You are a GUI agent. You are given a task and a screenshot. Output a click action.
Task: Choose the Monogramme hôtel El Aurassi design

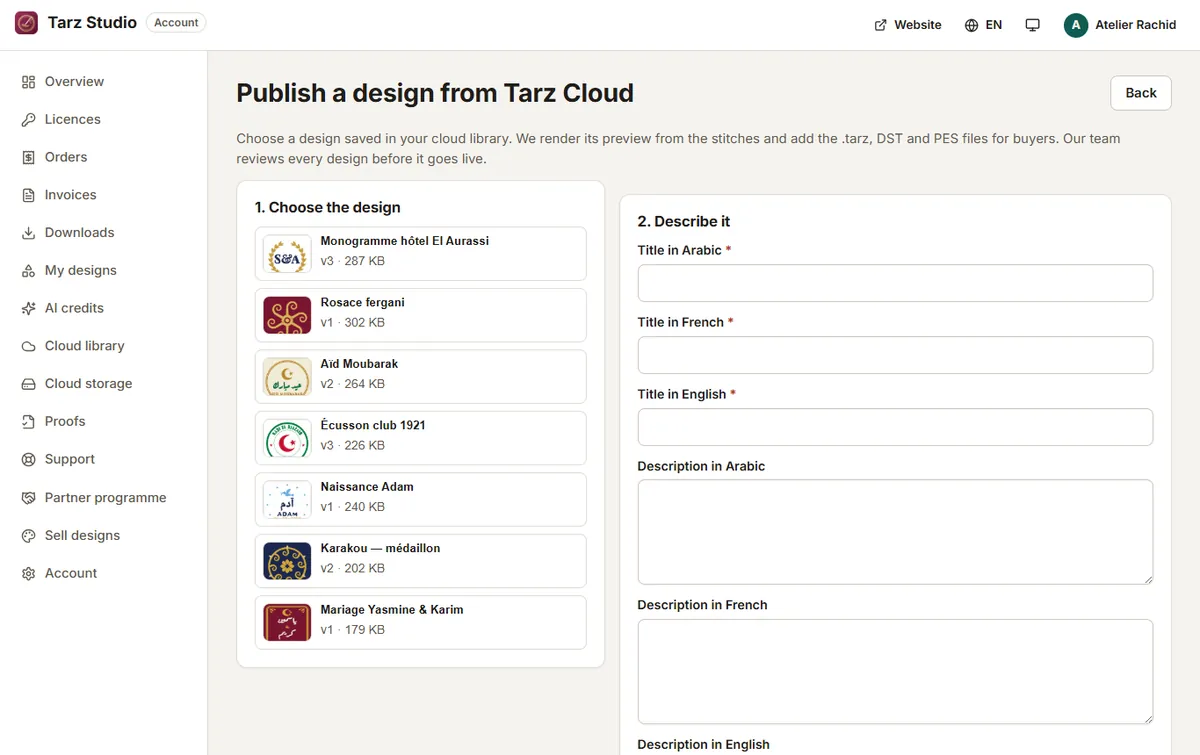(x=421, y=254)
